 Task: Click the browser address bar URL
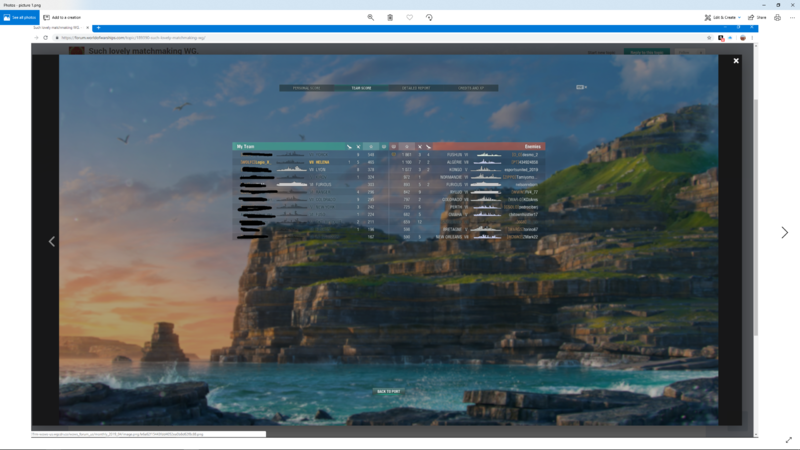200,38
